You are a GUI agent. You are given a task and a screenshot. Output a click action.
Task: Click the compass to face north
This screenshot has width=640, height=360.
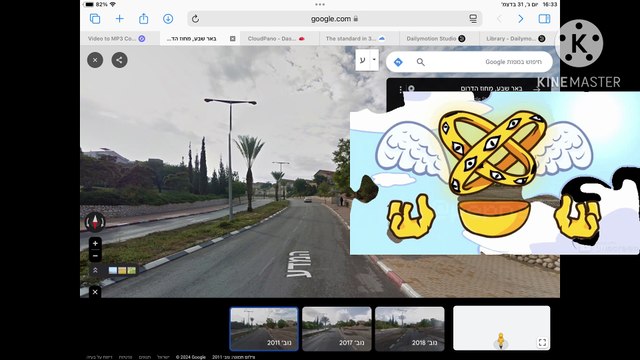(x=95, y=222)
